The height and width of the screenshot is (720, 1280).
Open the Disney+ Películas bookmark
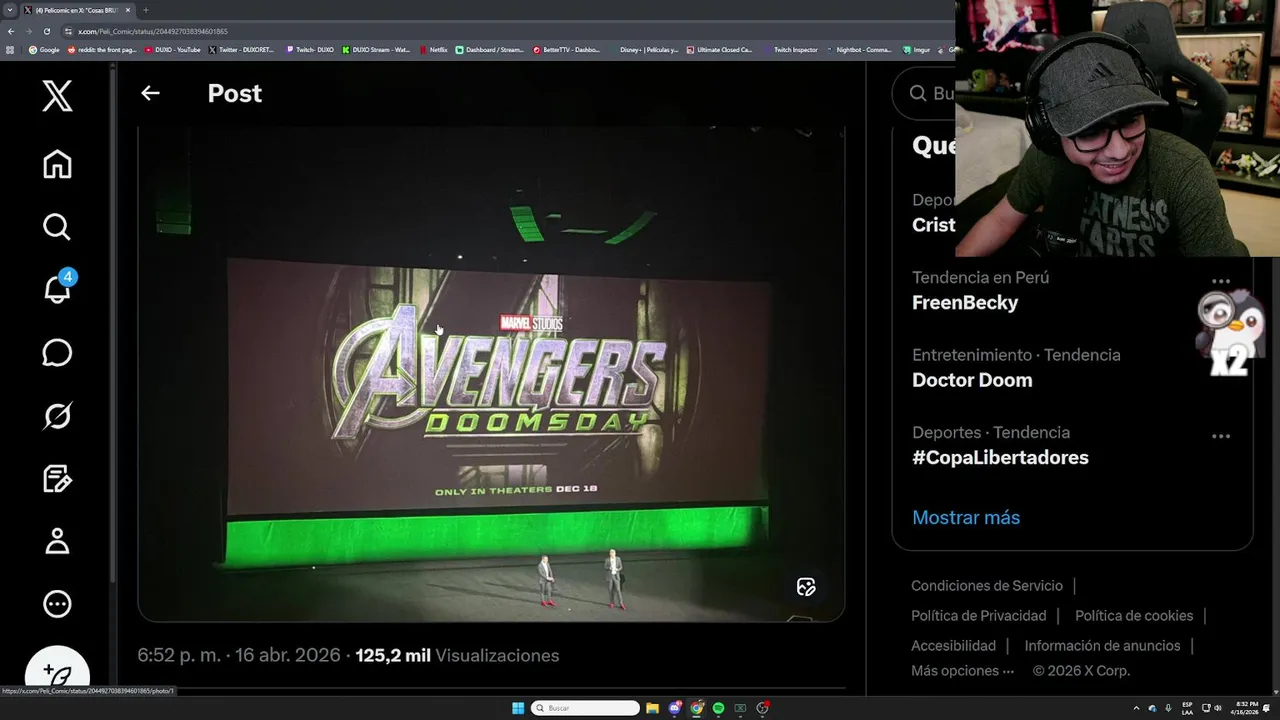point(644,50)
